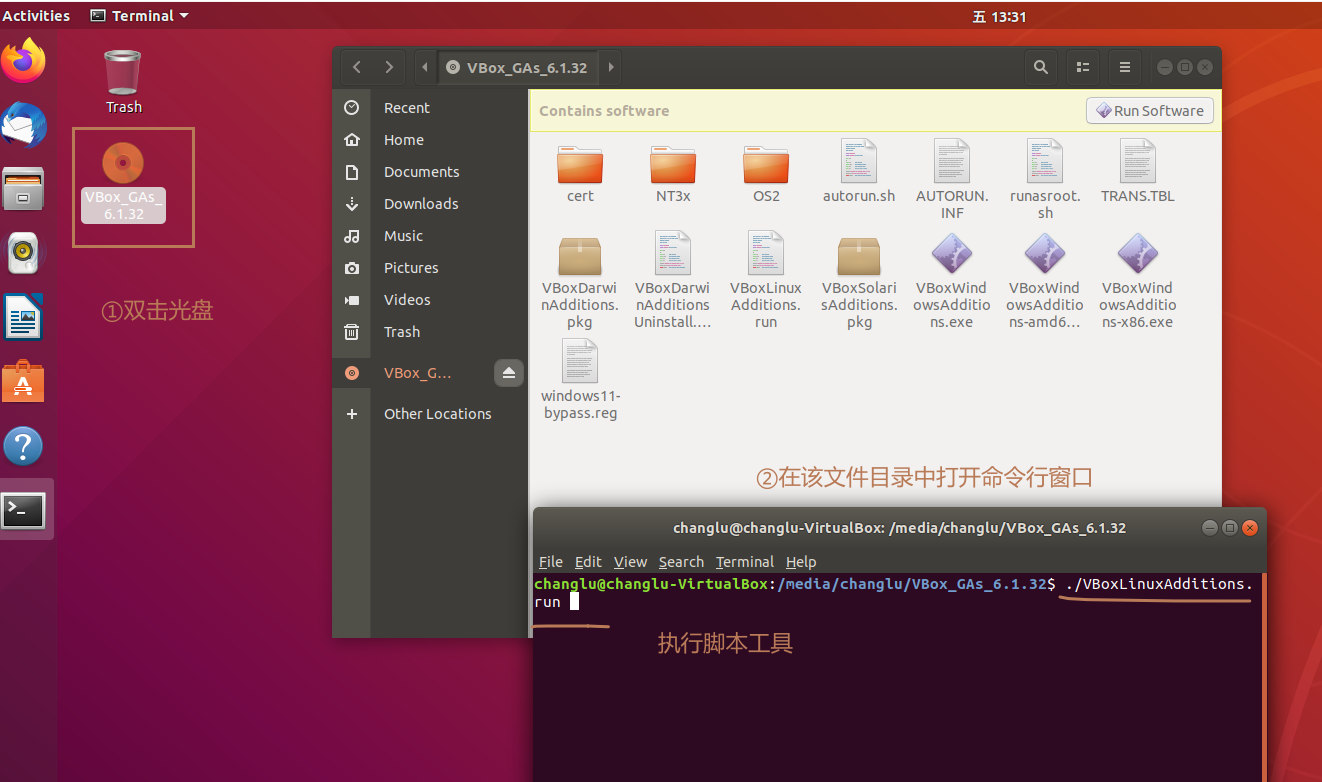Open the Edit menu in terminal
The height and width of the screenshot is (782, 1322).
tap(588, 562)
